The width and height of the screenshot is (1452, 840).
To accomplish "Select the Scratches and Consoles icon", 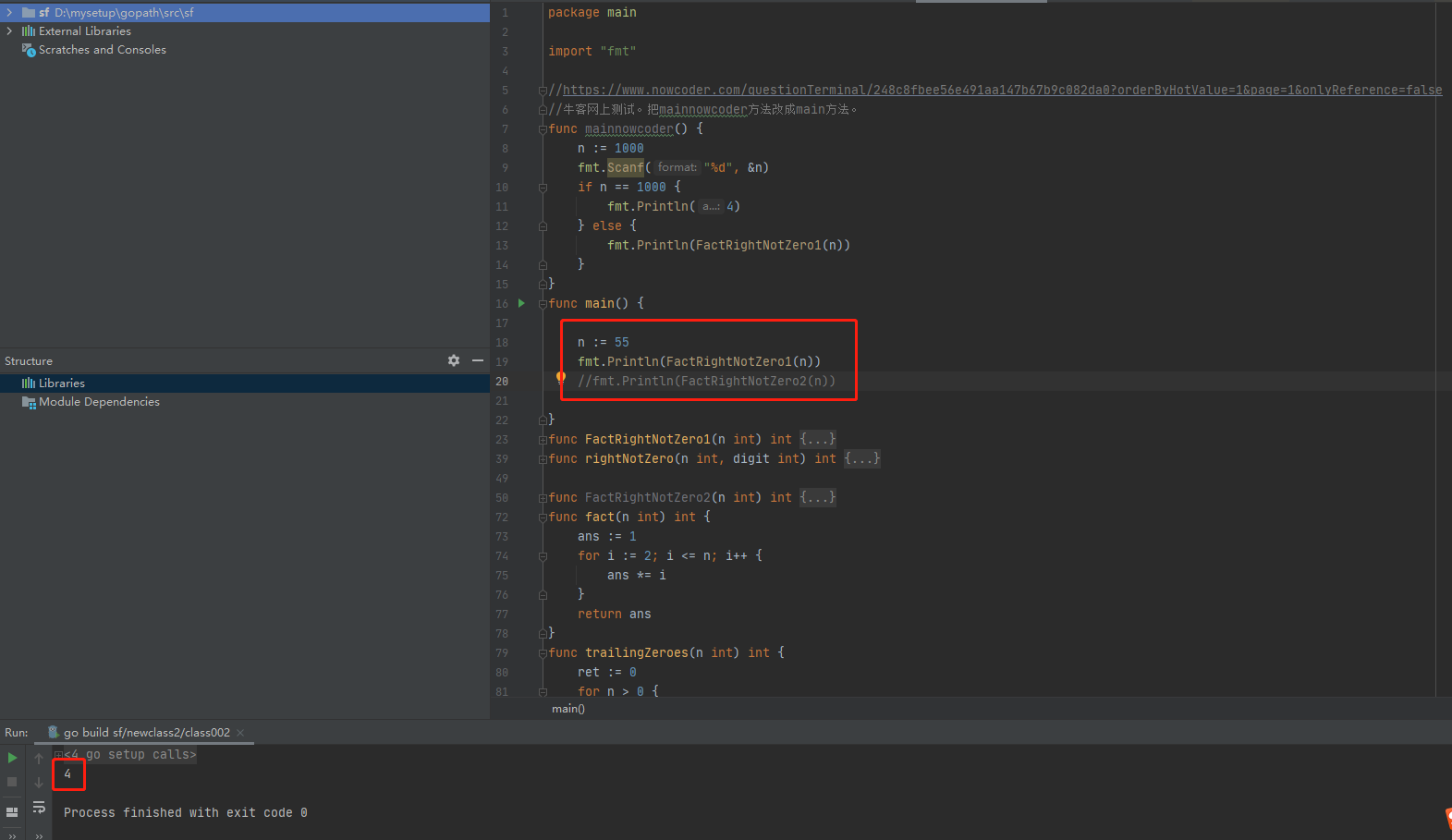I will pyautogui.click(x=29, y=50).
